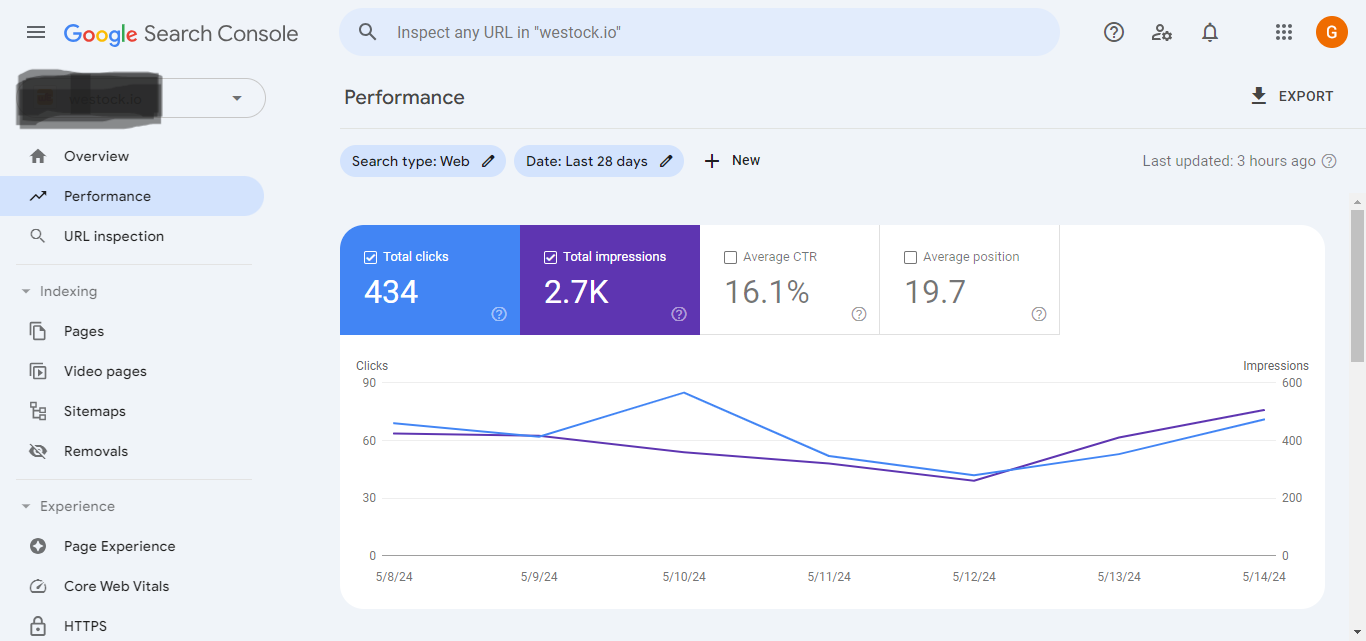Click the 5/10/24 clicks peak on chart
This screenshot has height=641, width=1366.
[684, 392]
